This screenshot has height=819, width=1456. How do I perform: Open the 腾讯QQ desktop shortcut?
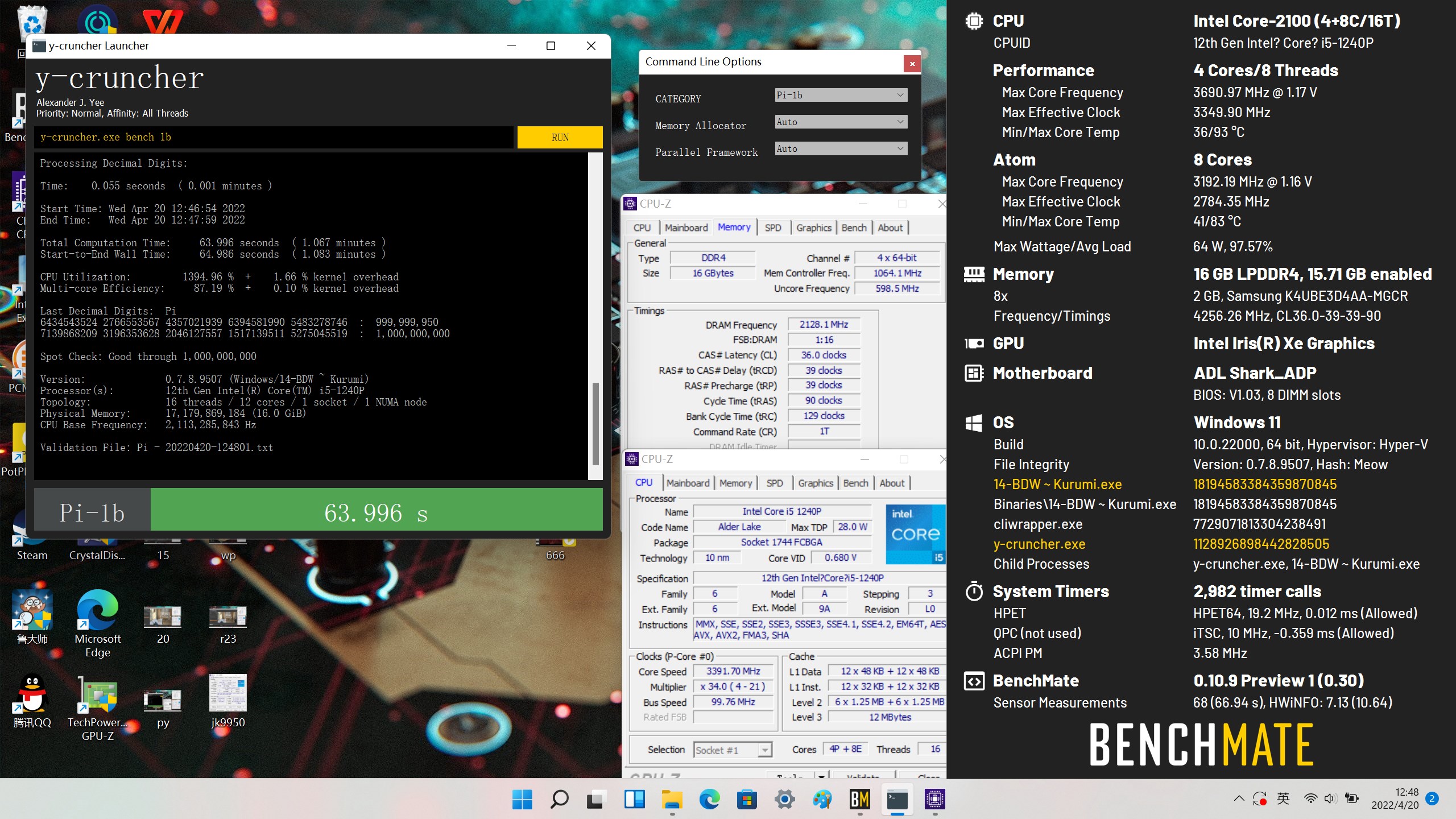(32, 701)
